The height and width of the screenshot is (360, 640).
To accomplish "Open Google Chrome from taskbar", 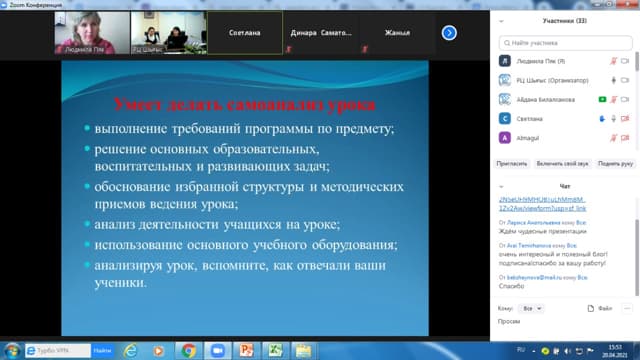I will [x=189, y=351].
